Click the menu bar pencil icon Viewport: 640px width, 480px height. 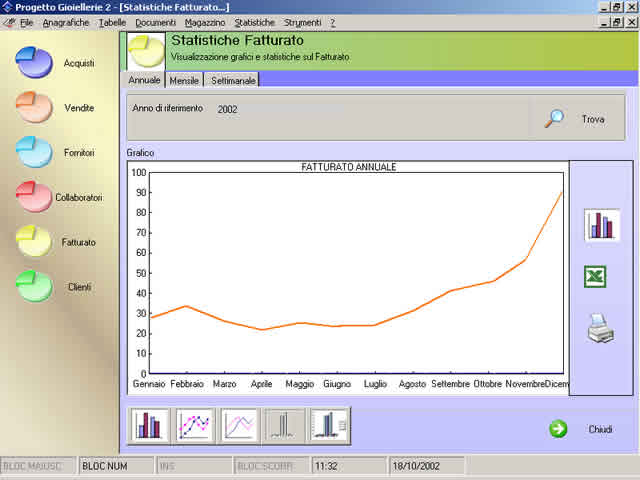tap(9, 22)
